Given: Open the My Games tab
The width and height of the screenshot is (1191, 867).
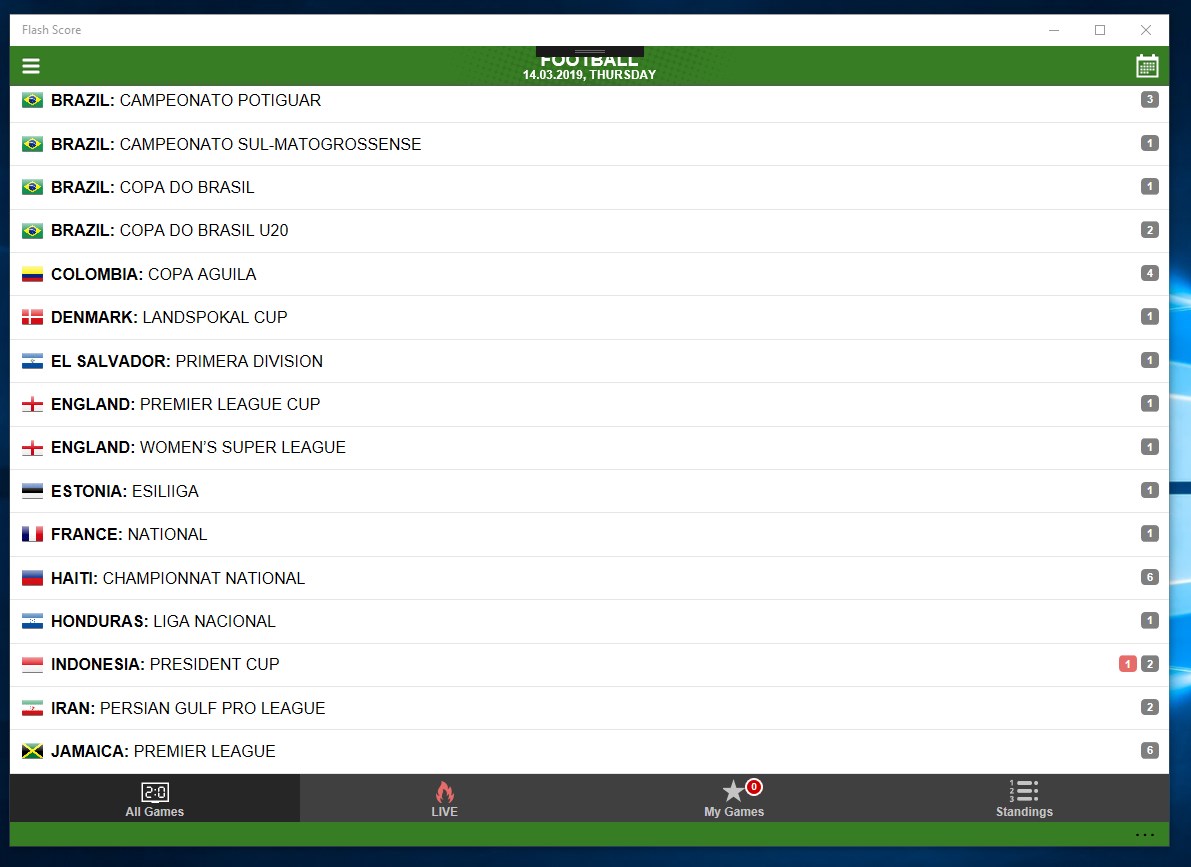Looking at the screenshot, I should [734, 798].
